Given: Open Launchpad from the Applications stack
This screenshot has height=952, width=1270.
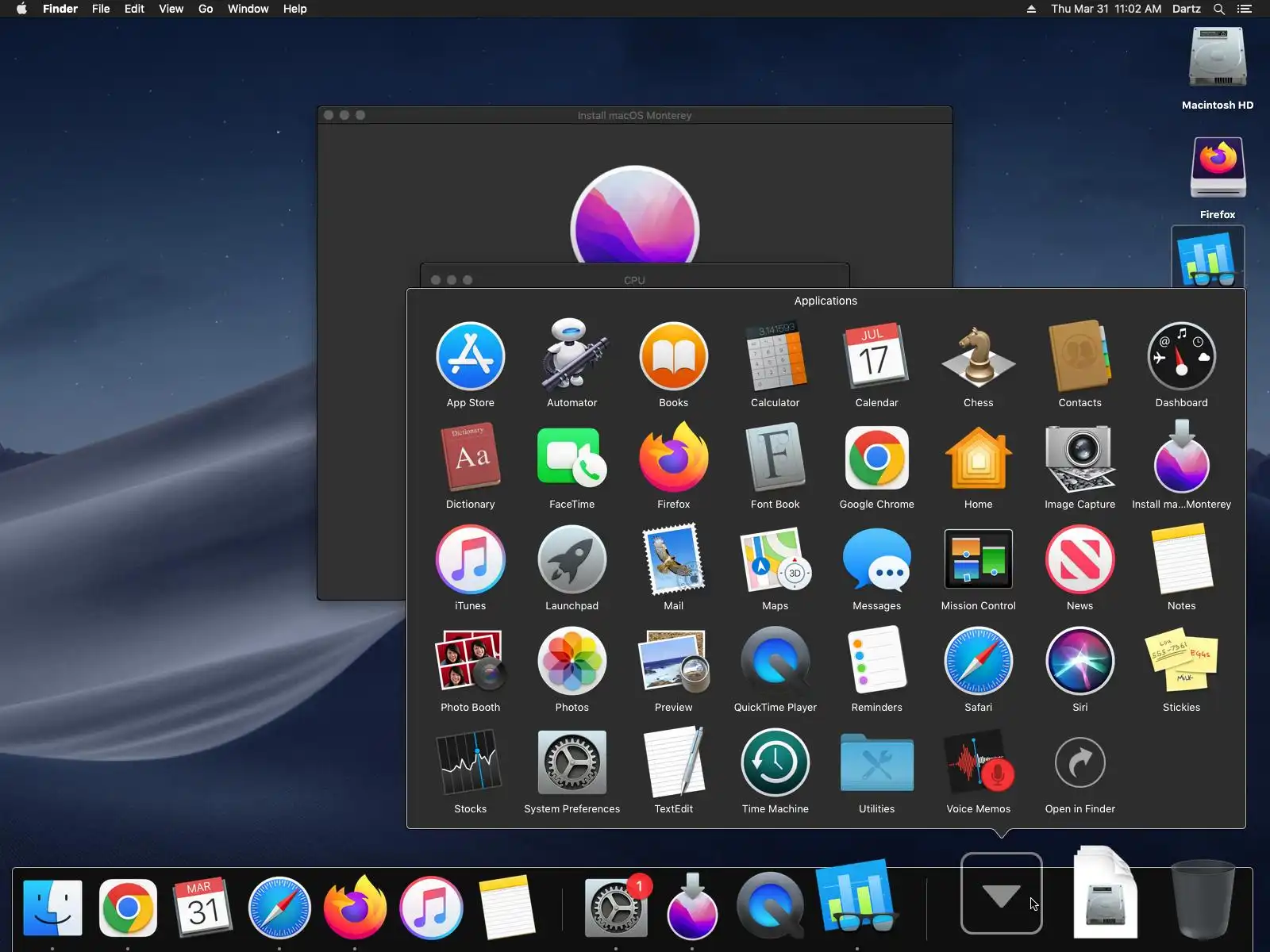Looking at the screenshot, I should click(x=571, y=559).
